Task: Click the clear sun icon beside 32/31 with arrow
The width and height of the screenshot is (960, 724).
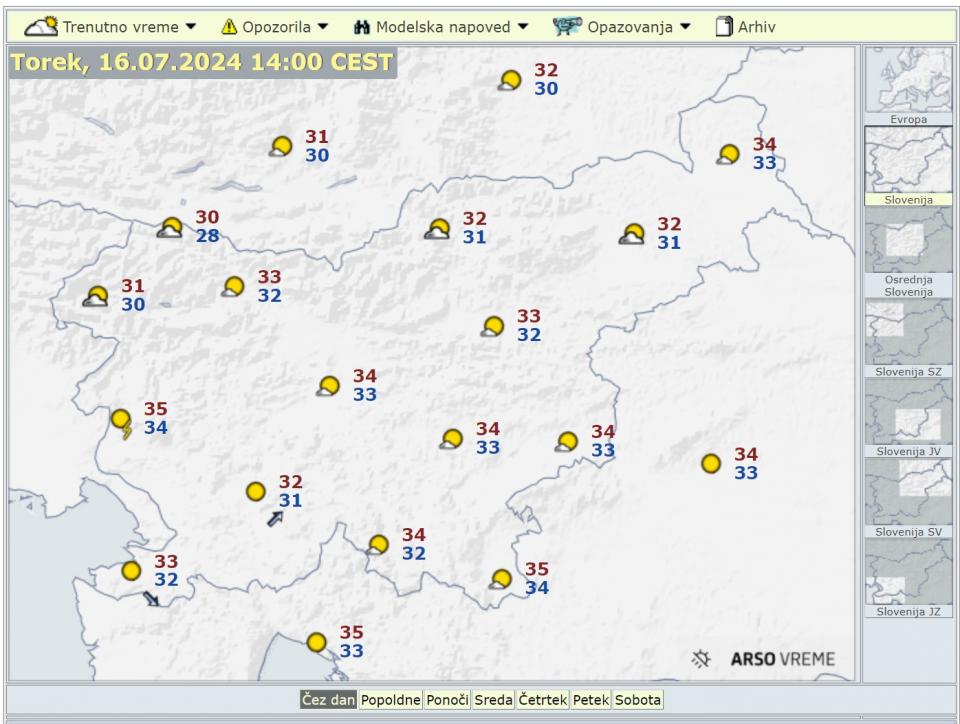Action: pyautogui.click(x=256, y=492)
